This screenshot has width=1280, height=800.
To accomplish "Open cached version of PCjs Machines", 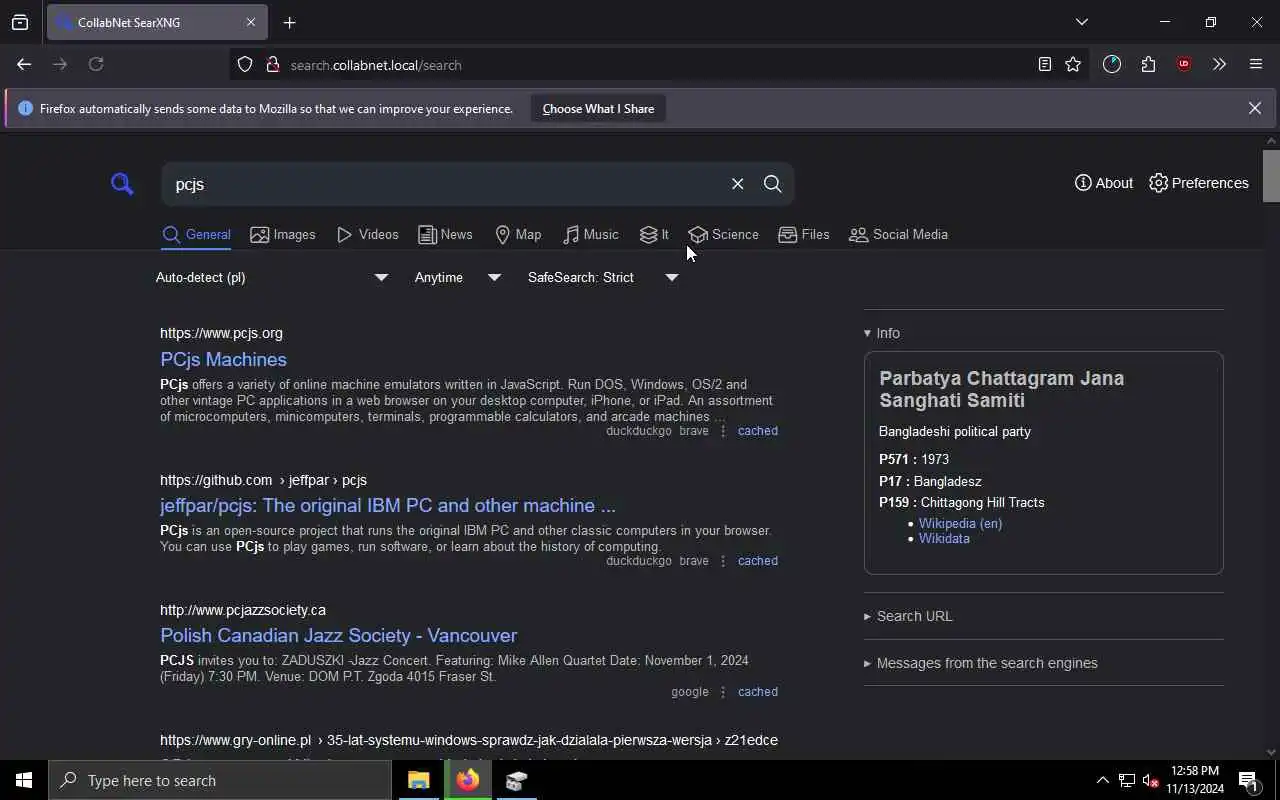I will (x=758, y=431).
